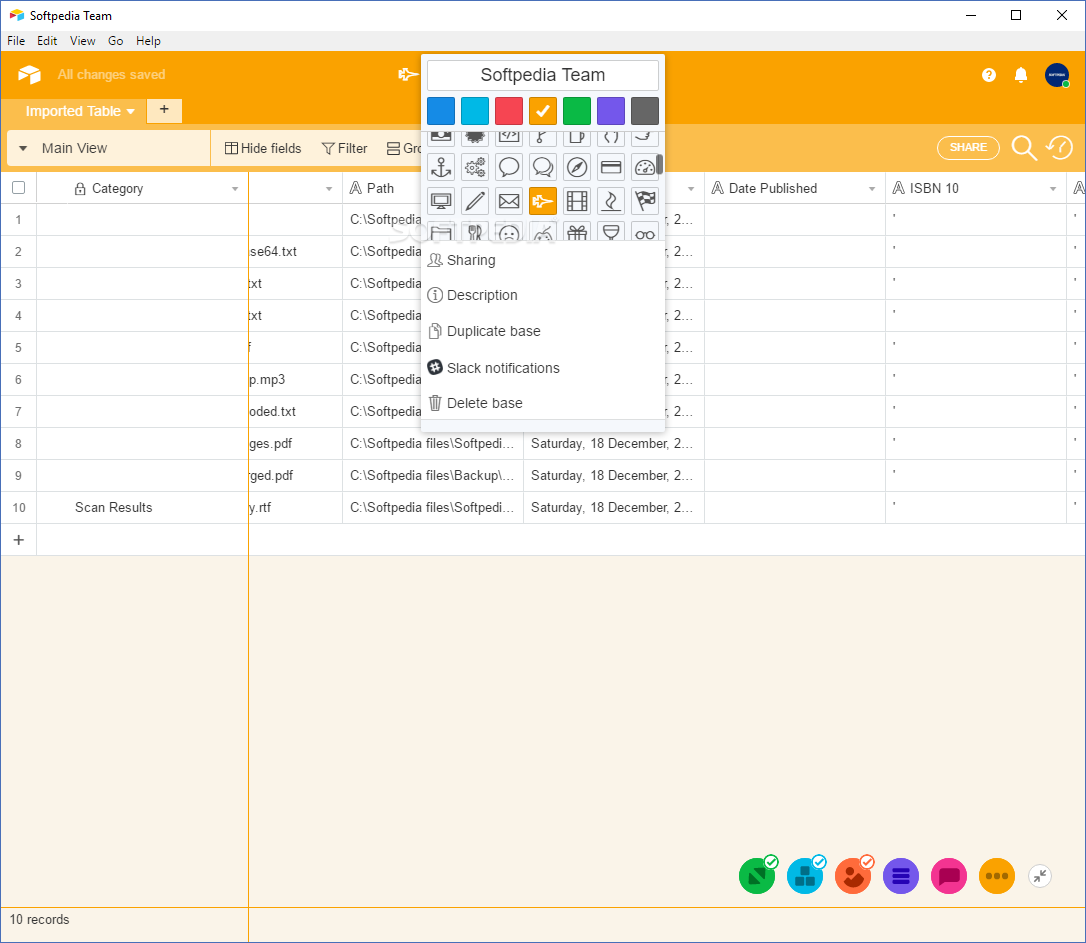Open the Help menu
The width and height of the screenshot is (1086, 943).
[x=148, y=41]
